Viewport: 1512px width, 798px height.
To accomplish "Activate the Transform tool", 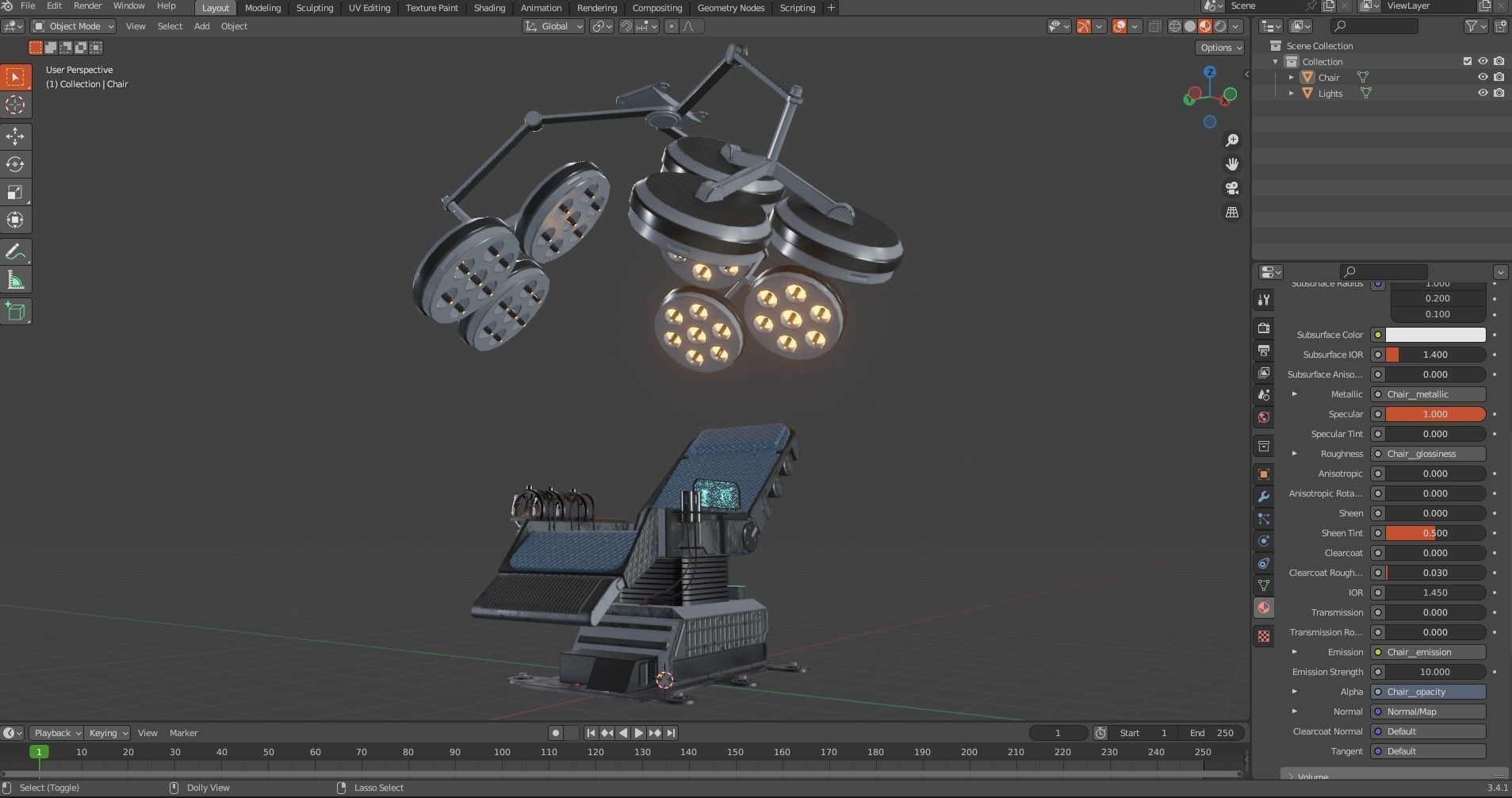I will [15, 220].
